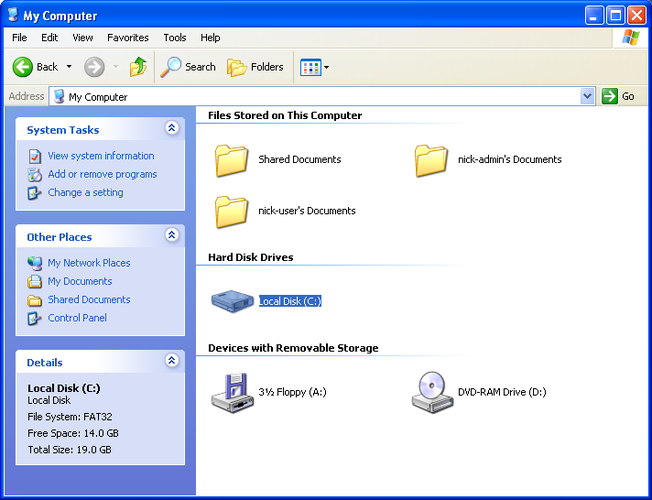Viewport: 652px width, 500px height.
Task: Open the Edit menu
Action: (x=49, y=38)
